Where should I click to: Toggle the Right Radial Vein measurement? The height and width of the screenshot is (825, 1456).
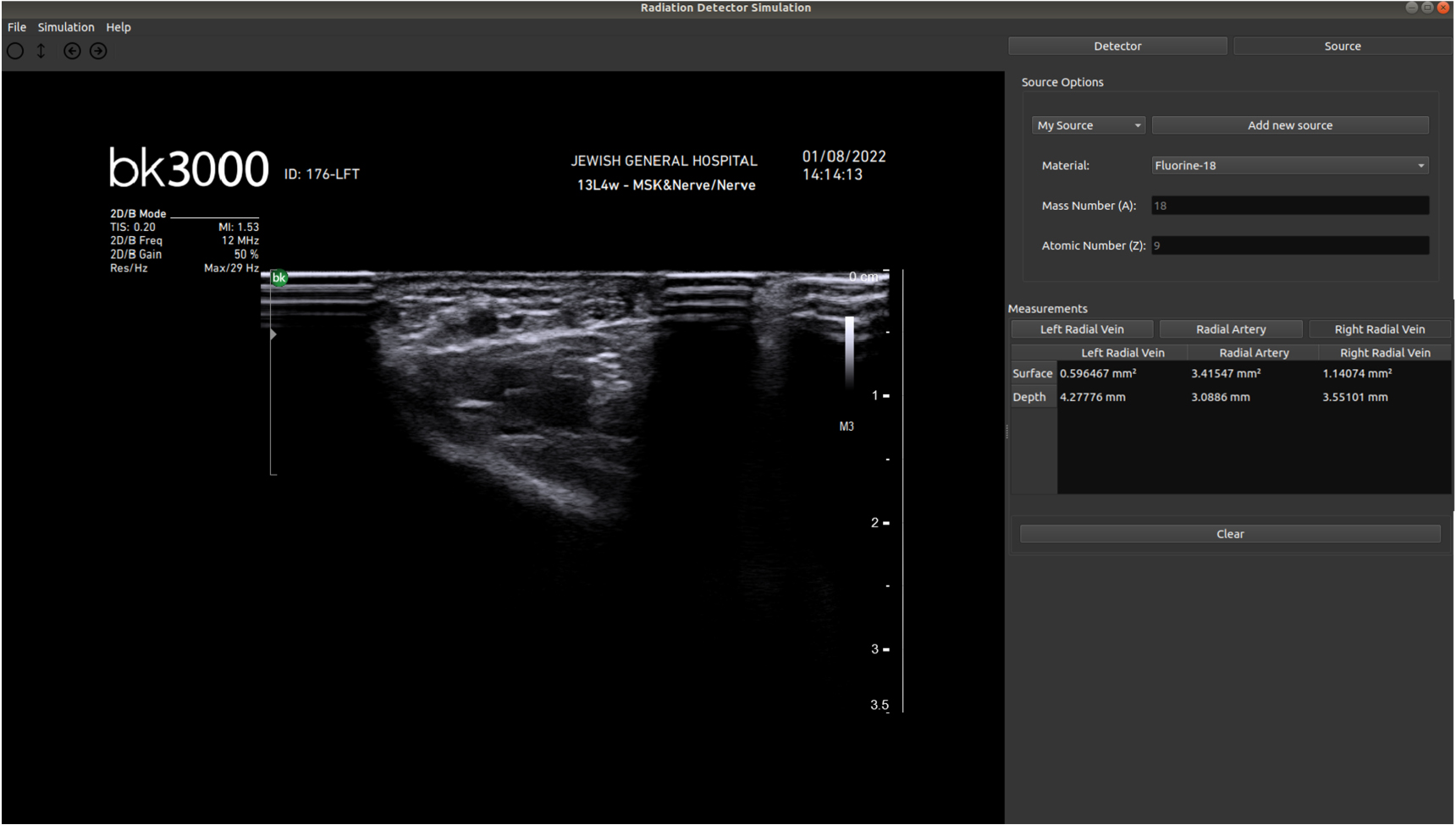(1379, 328)
